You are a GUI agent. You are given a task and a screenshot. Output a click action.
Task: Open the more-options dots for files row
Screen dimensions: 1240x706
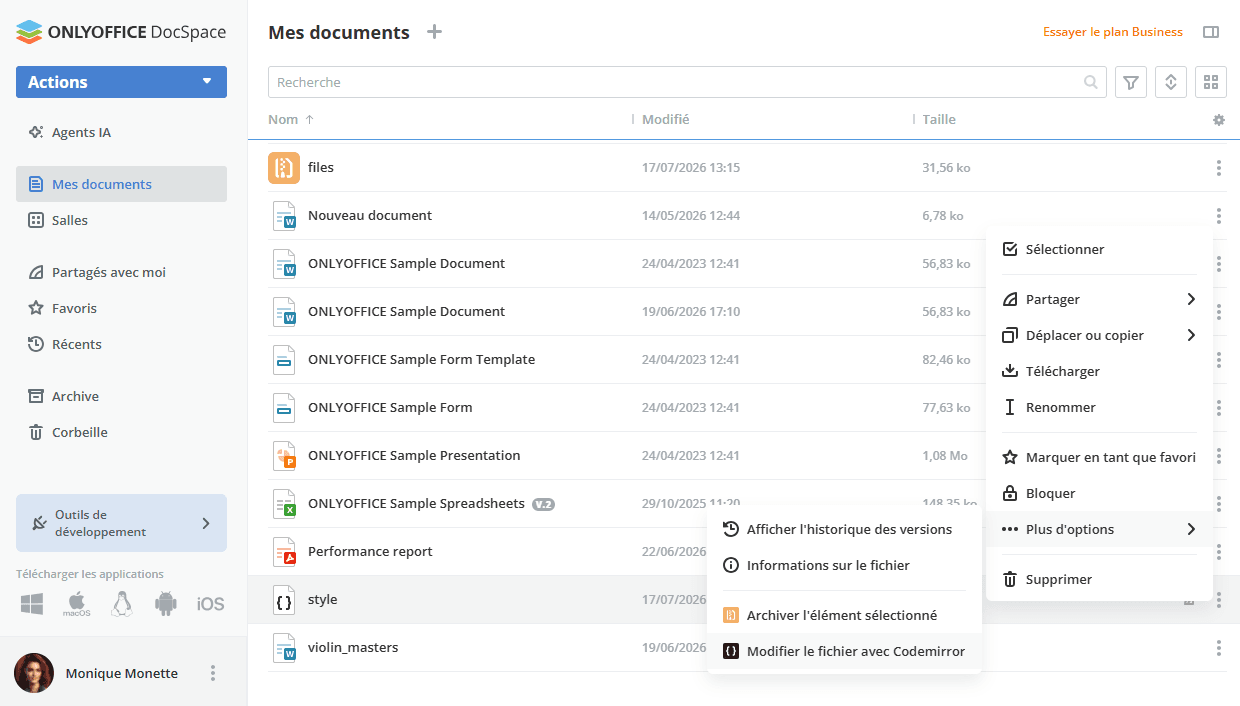click(x=1218, y=168)
